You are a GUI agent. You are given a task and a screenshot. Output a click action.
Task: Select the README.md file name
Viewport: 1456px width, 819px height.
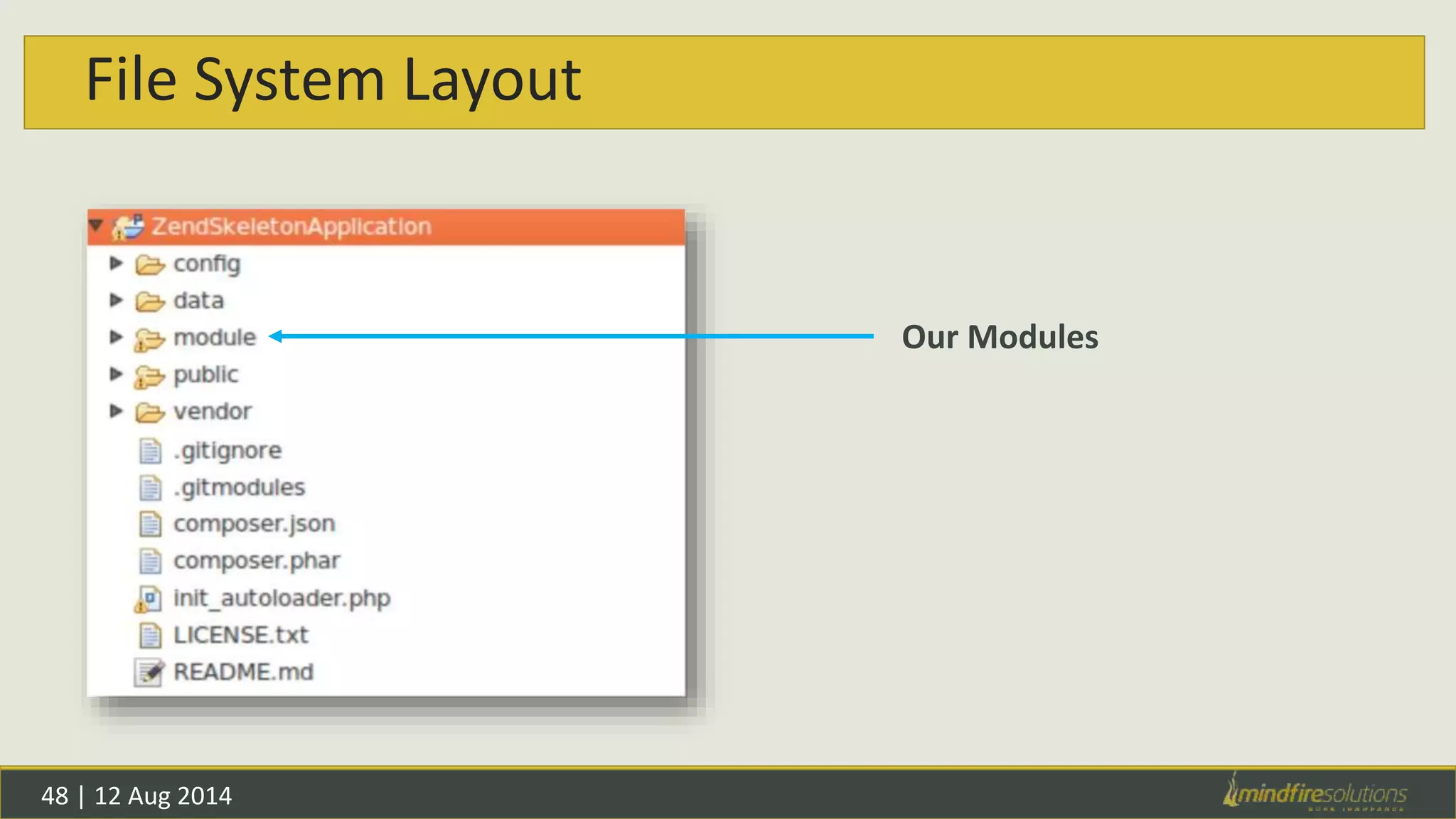coord(244,672)
